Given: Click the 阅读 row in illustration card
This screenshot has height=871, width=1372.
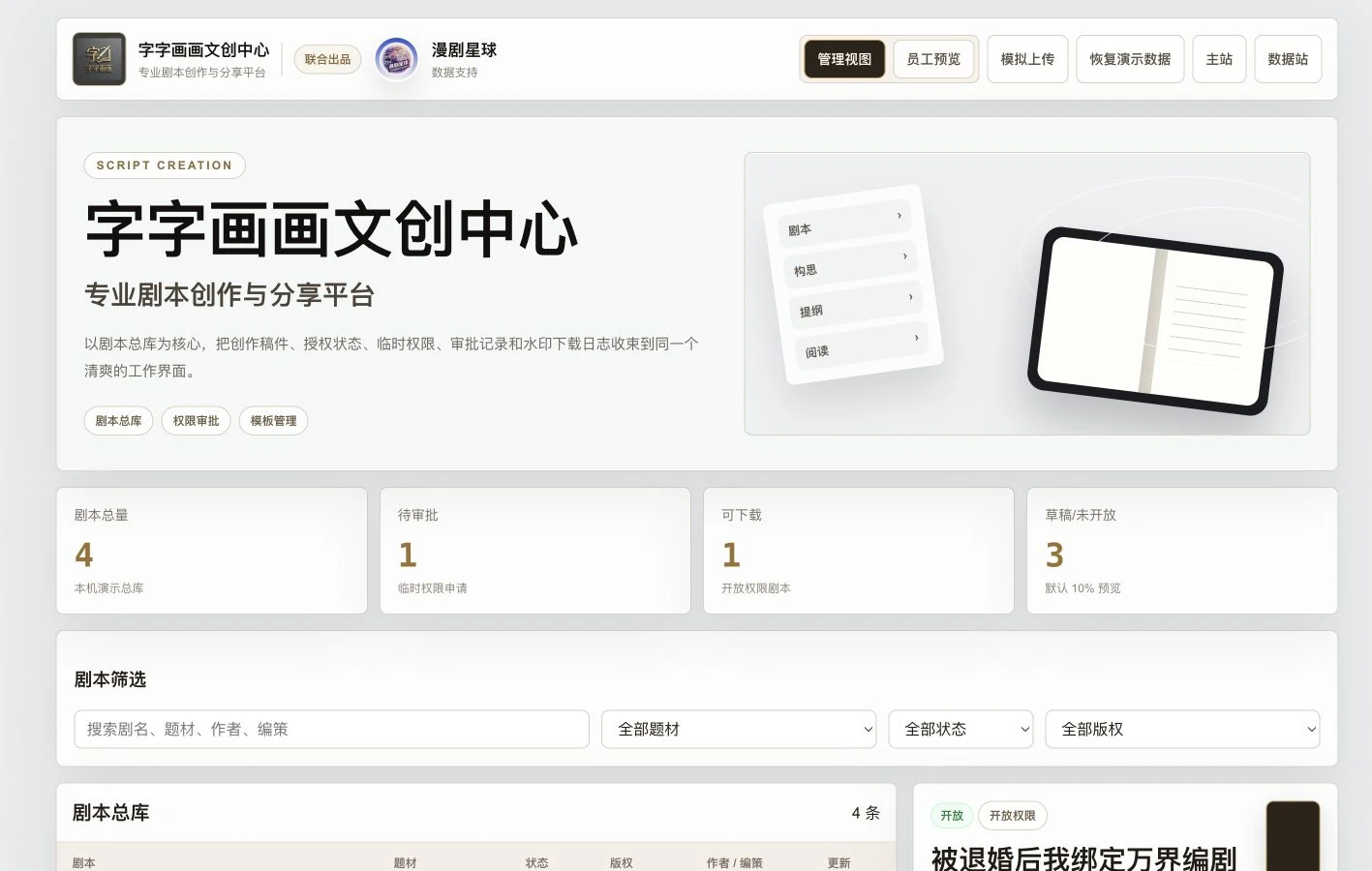Looking at the screenshot, I should (862, 345).
